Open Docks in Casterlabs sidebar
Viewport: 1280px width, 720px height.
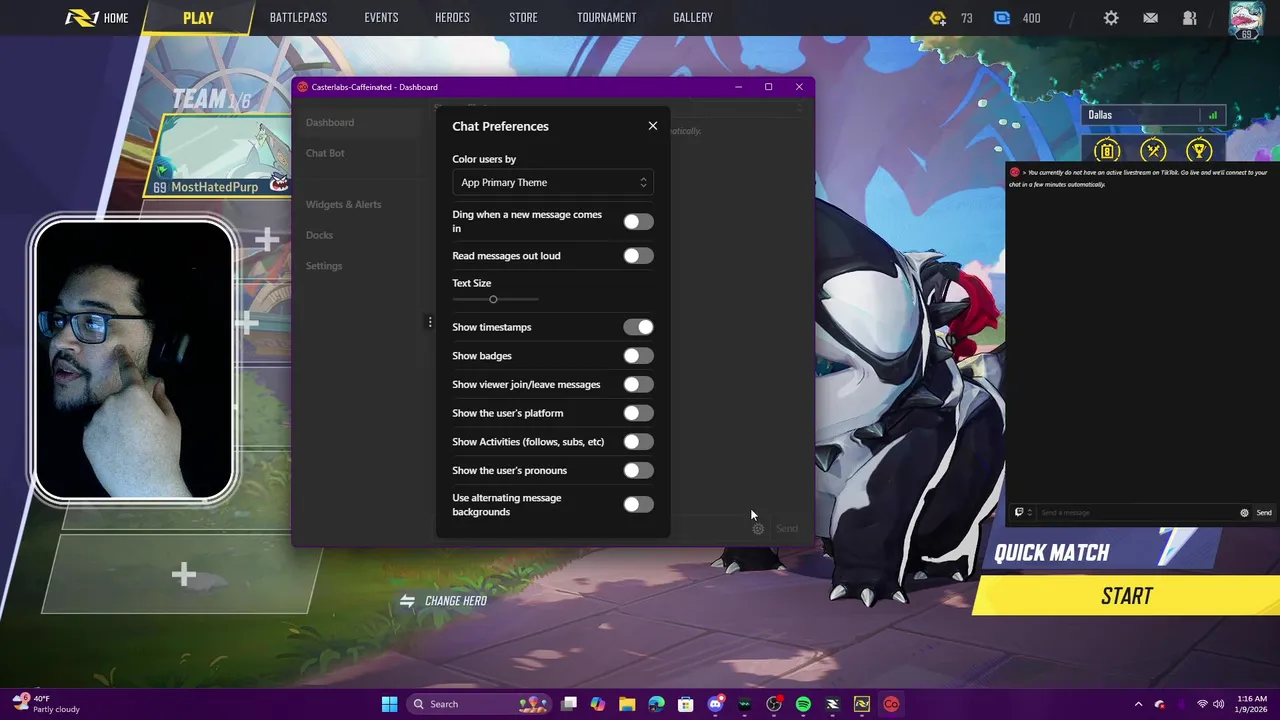coord(319,235)
